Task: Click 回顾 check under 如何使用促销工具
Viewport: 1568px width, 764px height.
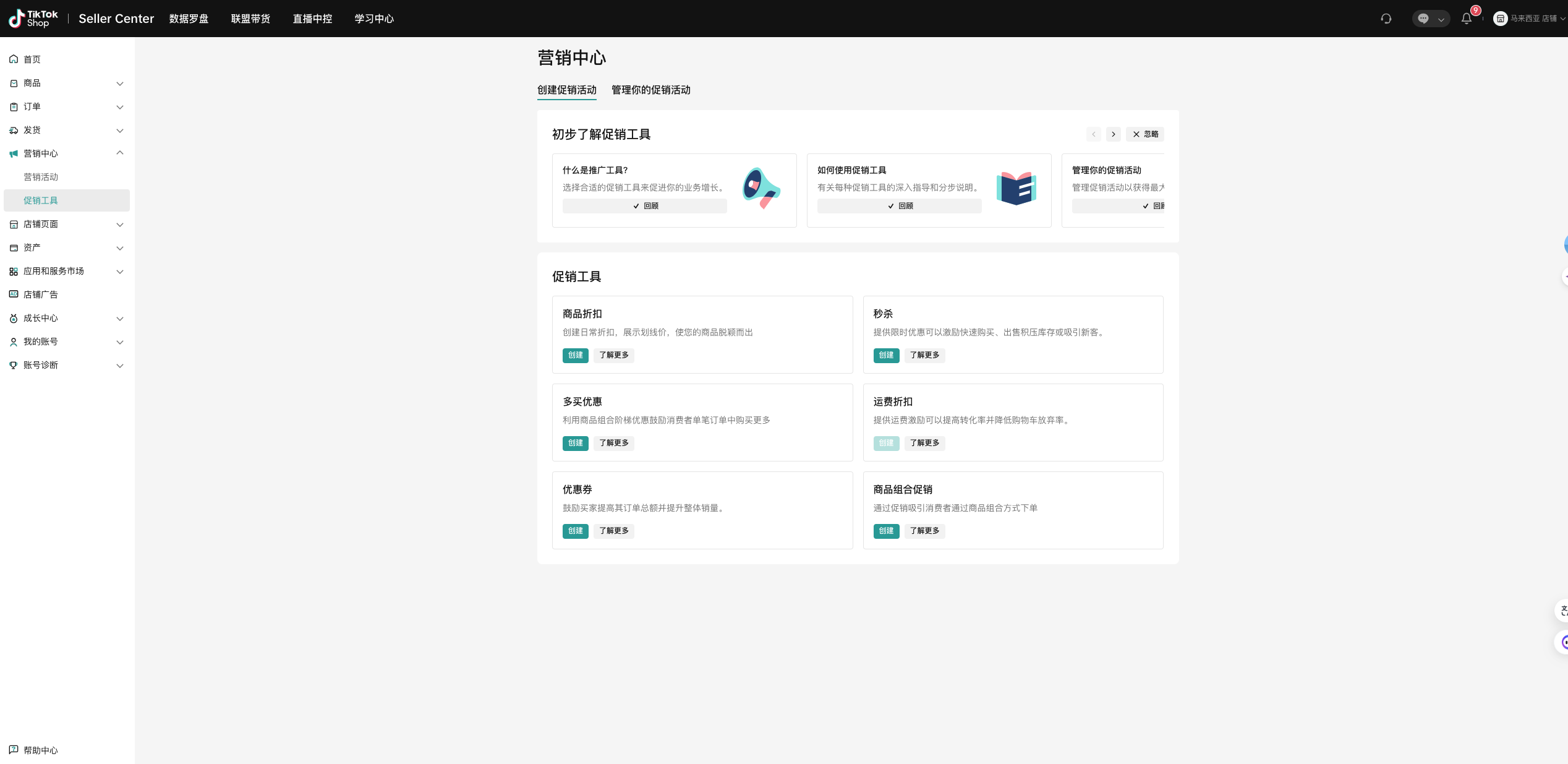Action: click(x=899, y=206)
